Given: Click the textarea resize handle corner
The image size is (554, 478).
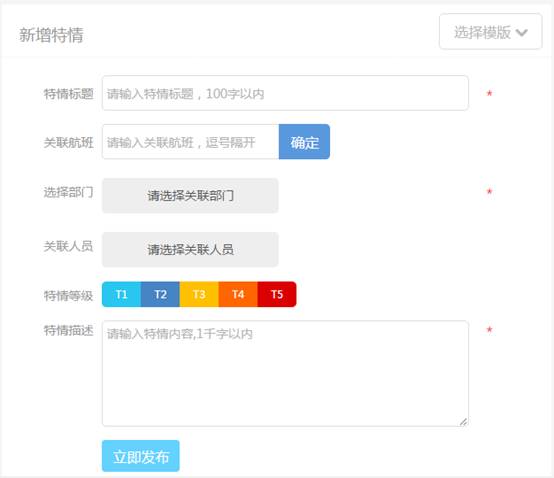Looking at the screenshot, I should point(463,421).
